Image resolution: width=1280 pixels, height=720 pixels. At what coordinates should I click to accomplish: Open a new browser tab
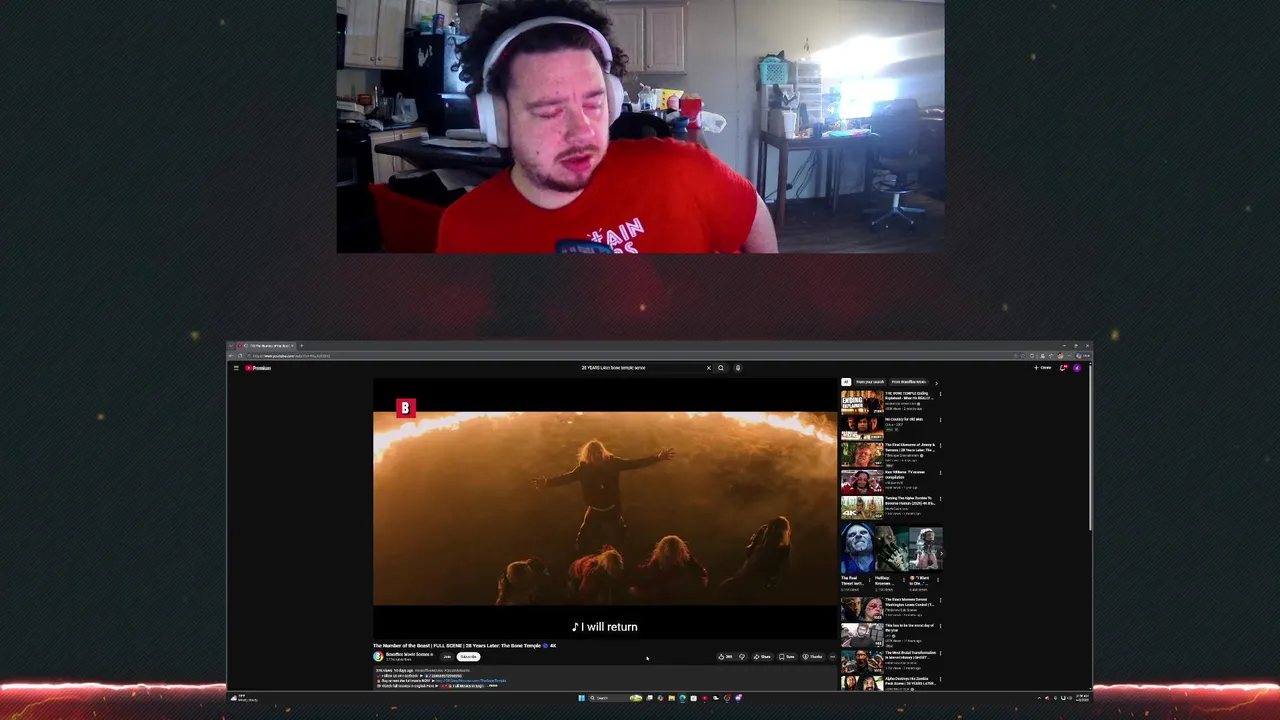pyautogui.click(x=301, y=346)
